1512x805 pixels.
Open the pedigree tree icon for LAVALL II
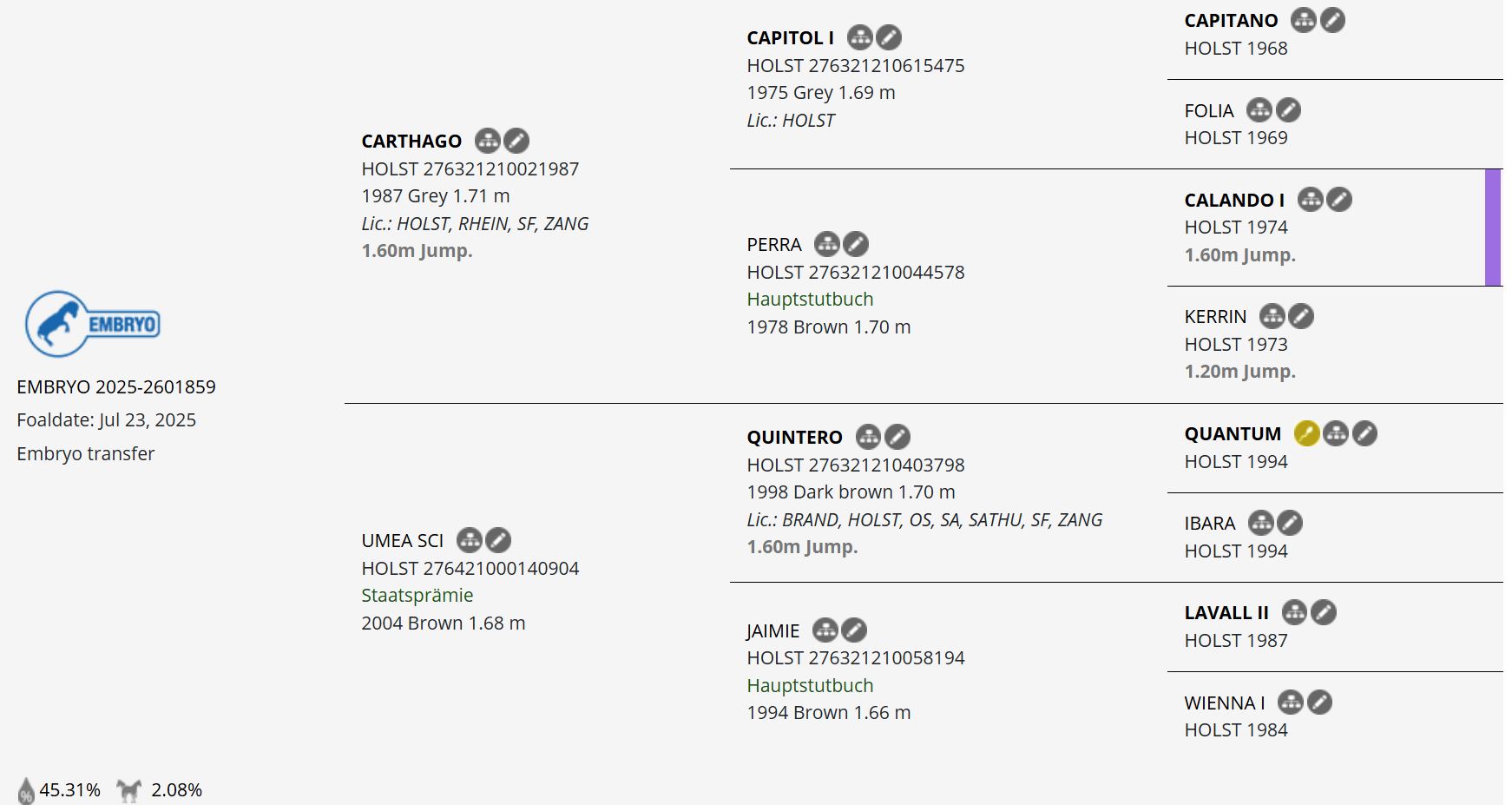pos(1294,612)
